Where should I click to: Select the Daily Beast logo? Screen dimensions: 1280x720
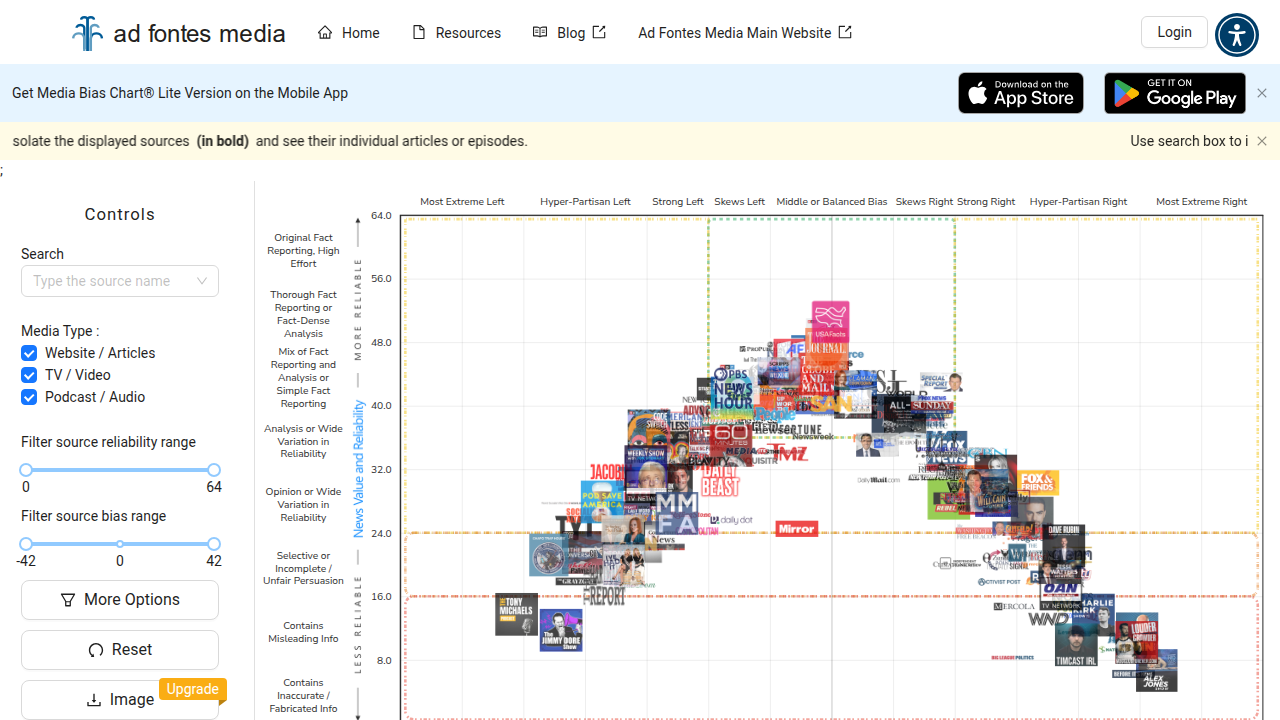coord(720,480)
